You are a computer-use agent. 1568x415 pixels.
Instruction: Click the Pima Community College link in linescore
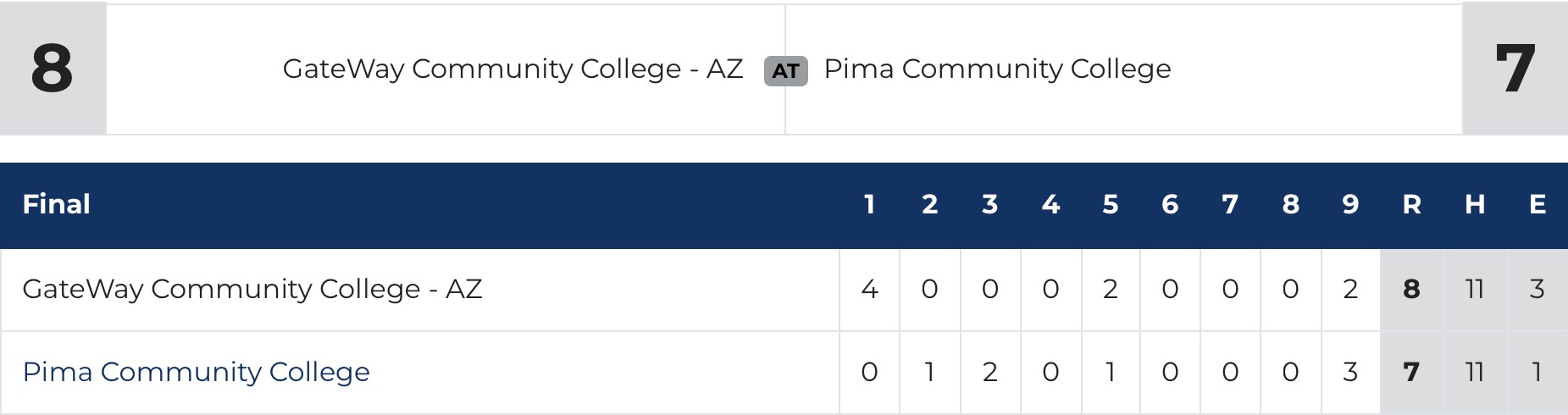pyautogui.click(x=196, y=372)
